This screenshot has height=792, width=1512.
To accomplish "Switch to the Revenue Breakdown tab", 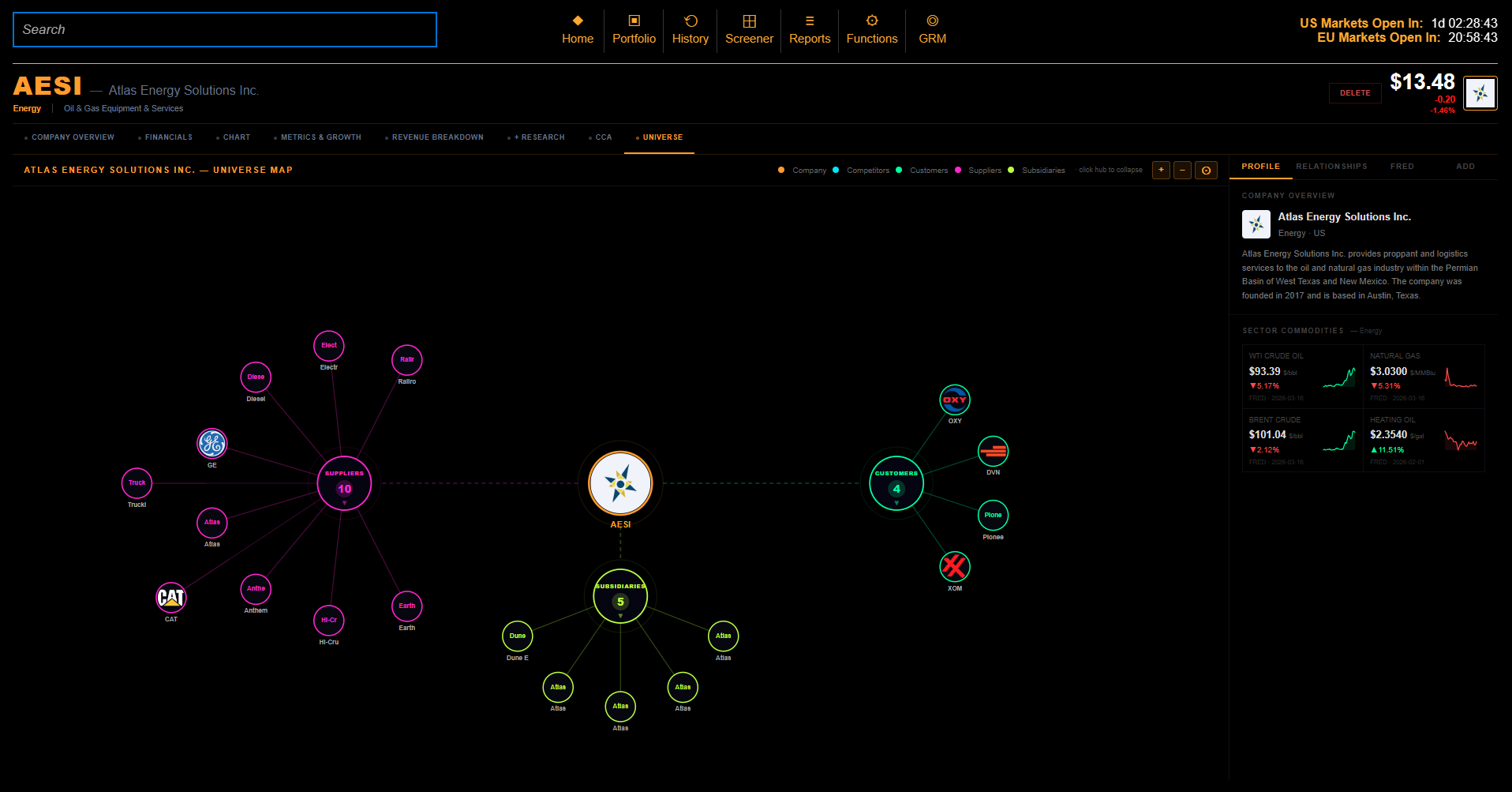I will pos(435,137).
